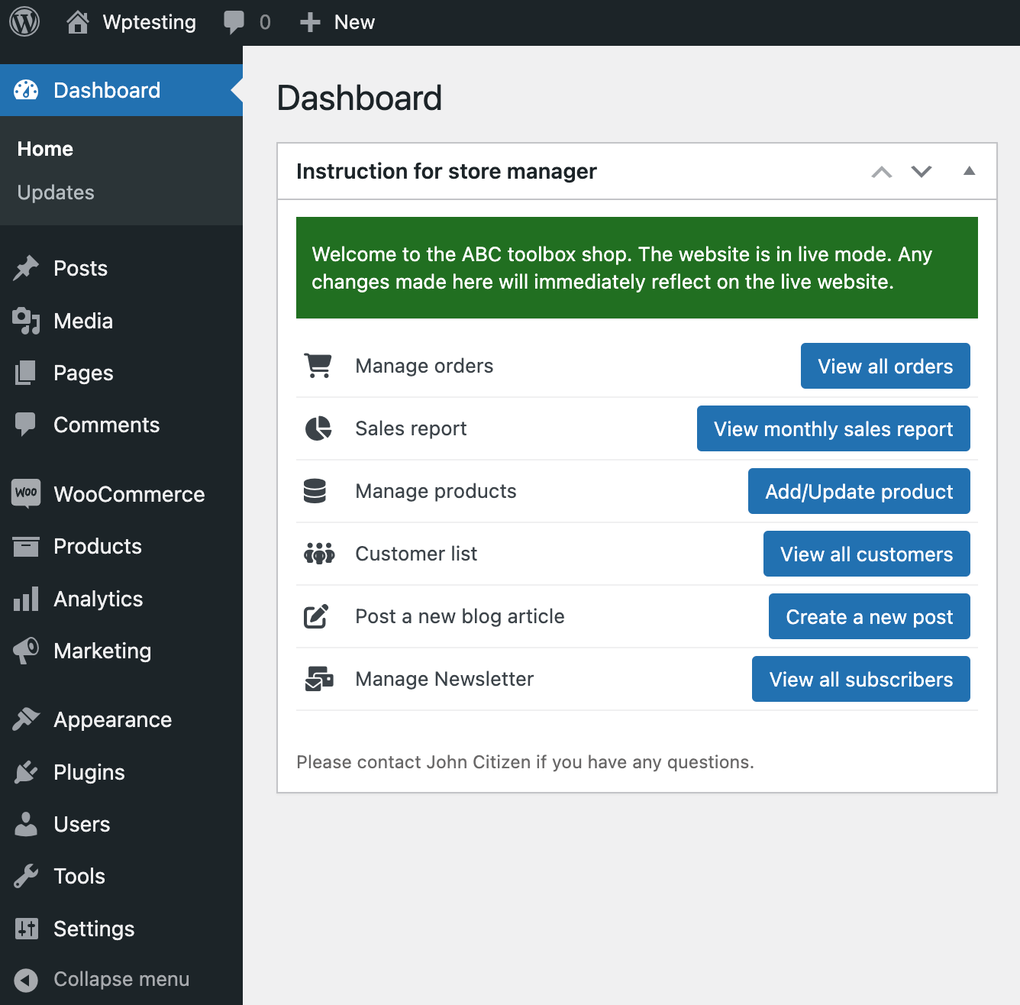Image resolution: width=1020 pixels, height=1005 pixels.
Task: Click the pie chart icon next to Sales report
Action: pos(318,428)
